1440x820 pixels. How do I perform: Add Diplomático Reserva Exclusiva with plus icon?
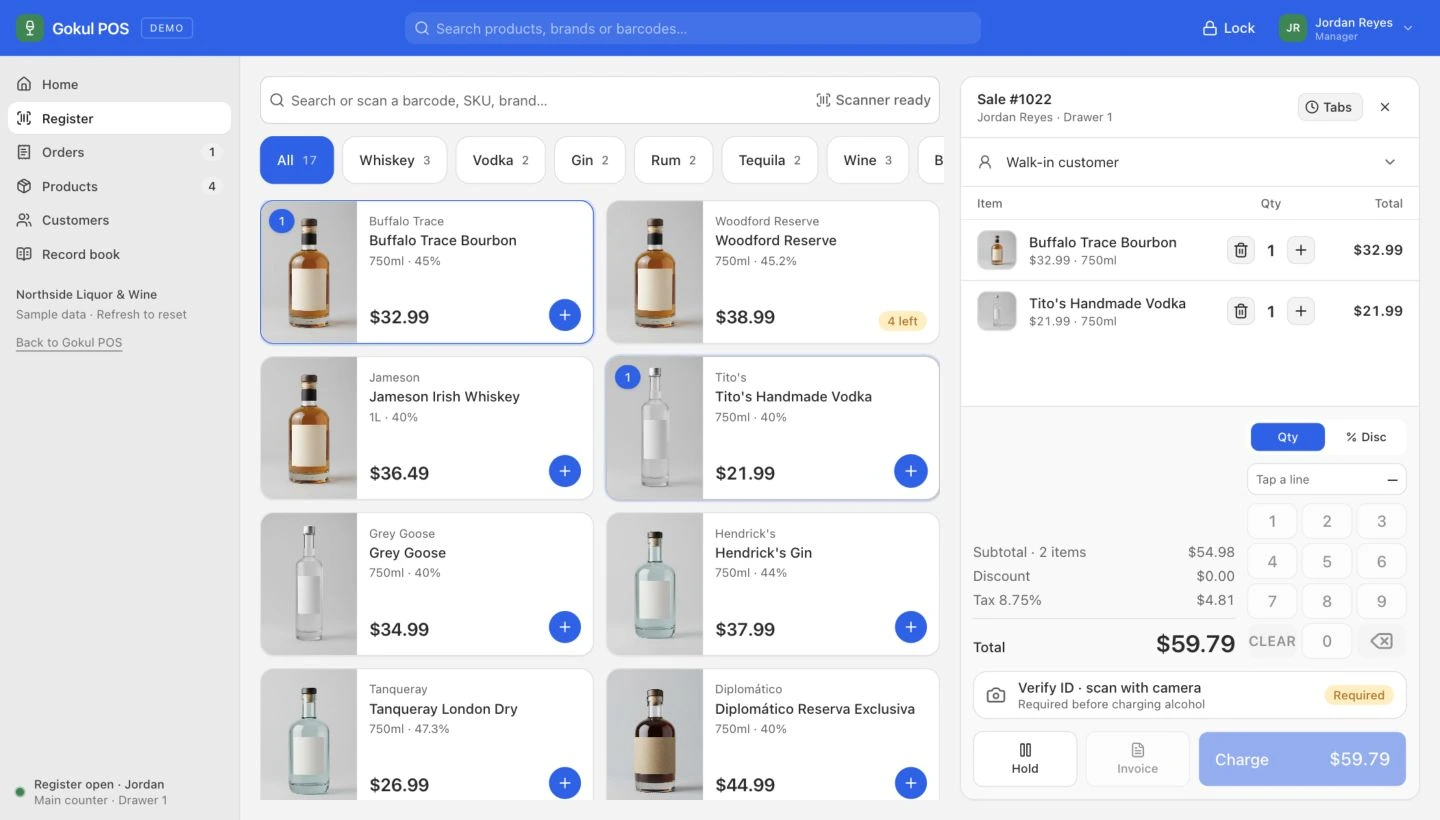pos(911,783)
